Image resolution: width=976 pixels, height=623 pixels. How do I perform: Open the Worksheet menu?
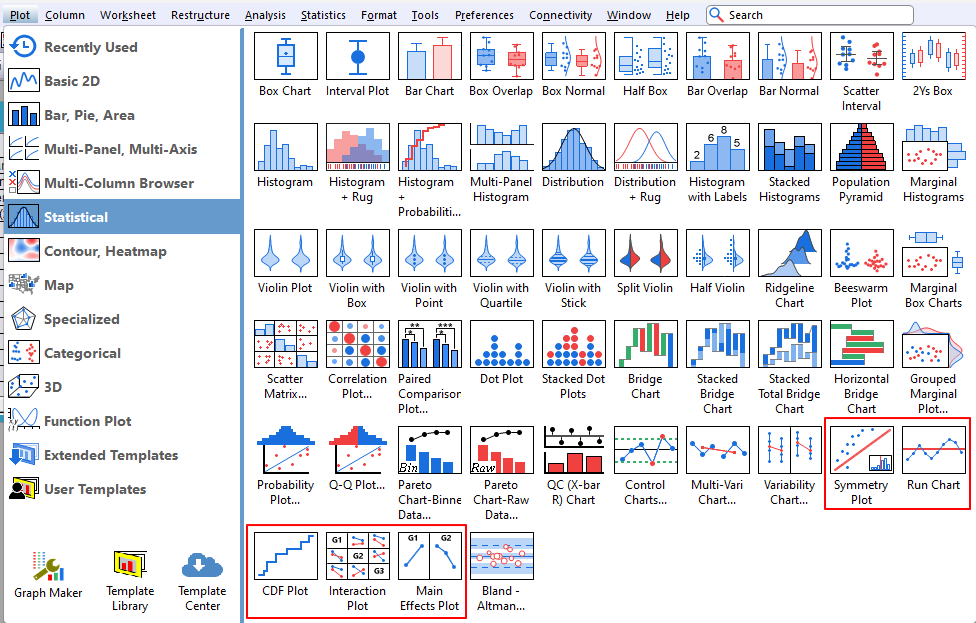pyautogui.click(x=128, y=15)
